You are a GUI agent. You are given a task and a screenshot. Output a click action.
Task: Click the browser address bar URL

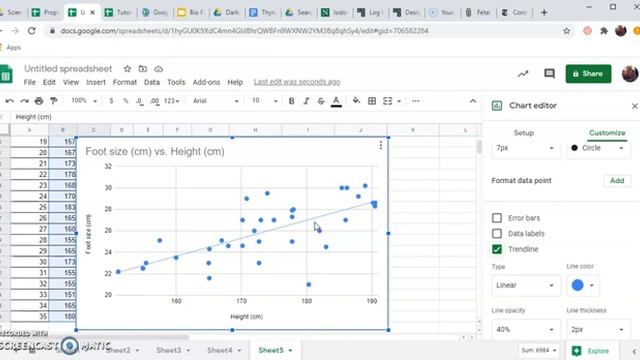pos(244,31)
